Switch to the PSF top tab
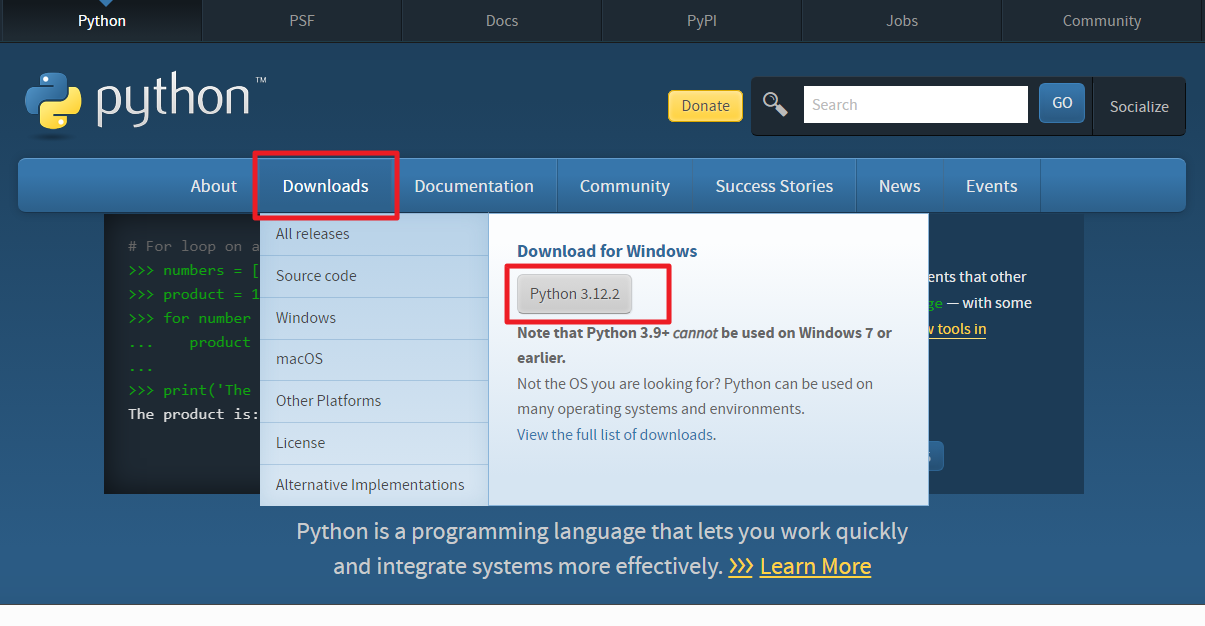The height and width of the screenshot is (626, 1205). (302, 20)
